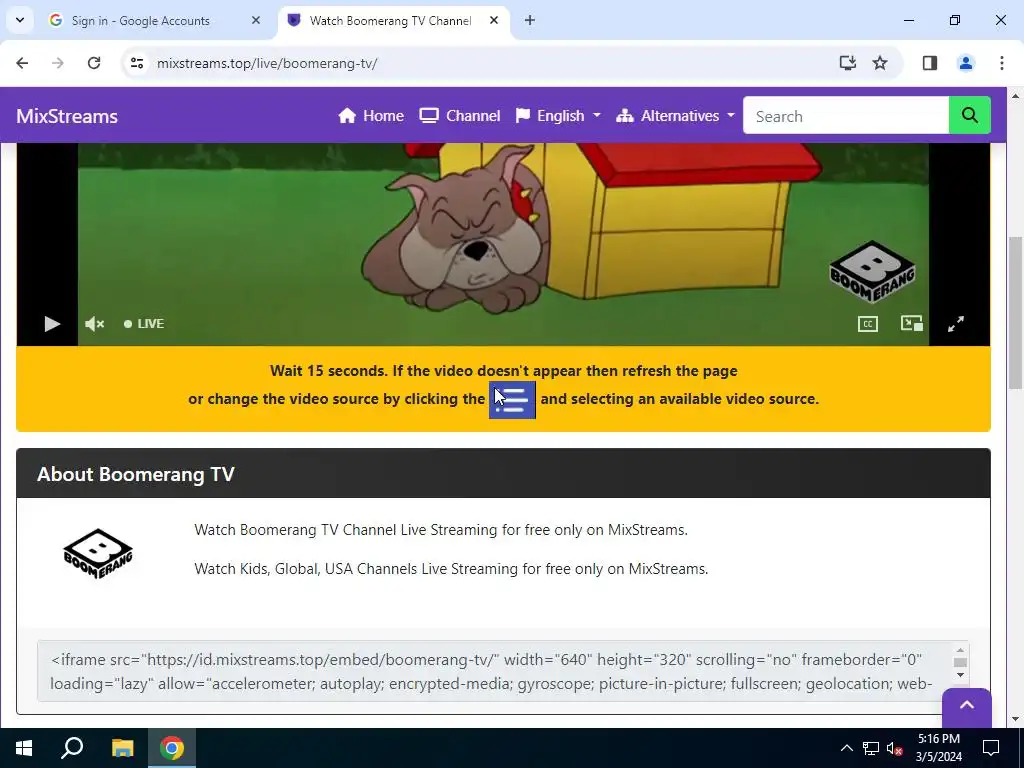Screen dimensions: 1024x768
Task: Click the MixStreams logo text
Action: (x=67, y=116)
